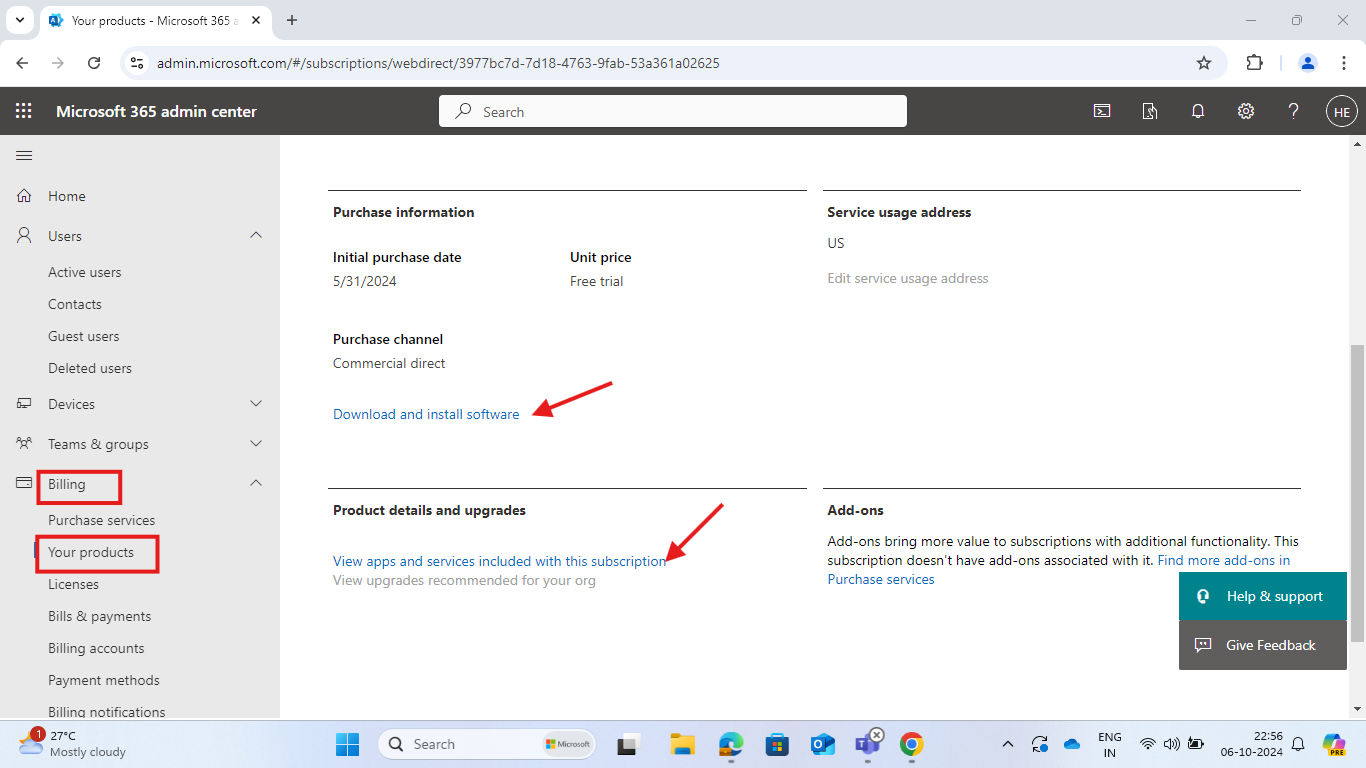Viewport: 1366px width, 768px height.
Task: Collapse the Billing section chevron
Action: [256, 483]
